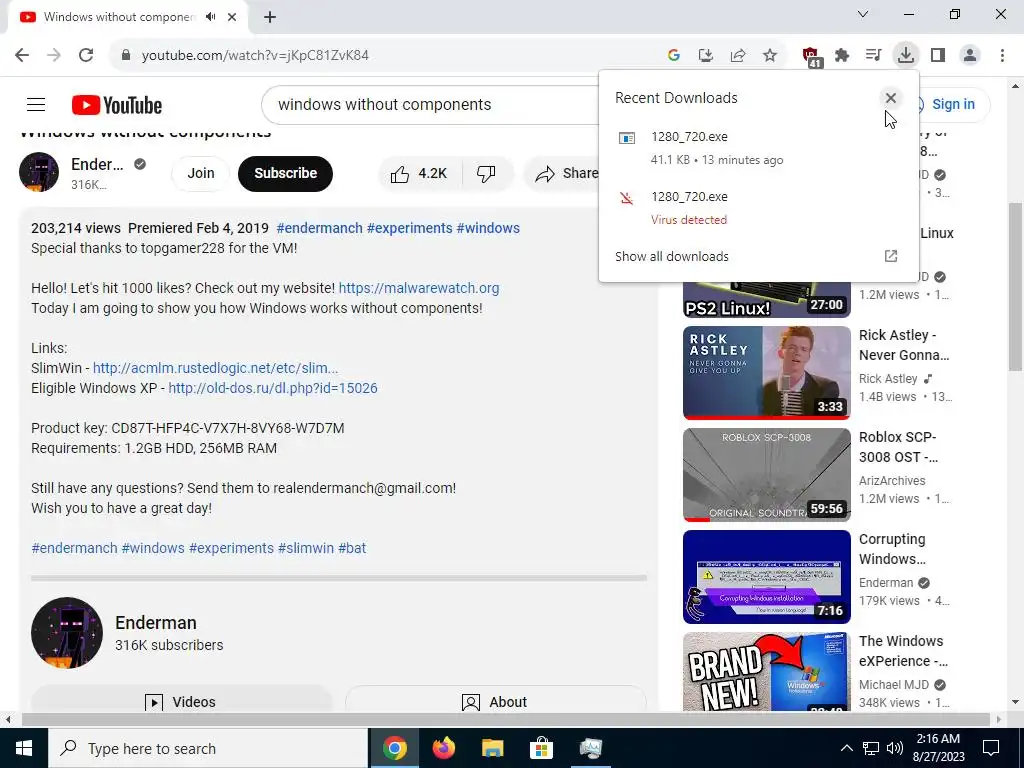The width and height of the screenshot is (1024, 768).
Task: Show hidden system tray icons
Action: [846, 748]
